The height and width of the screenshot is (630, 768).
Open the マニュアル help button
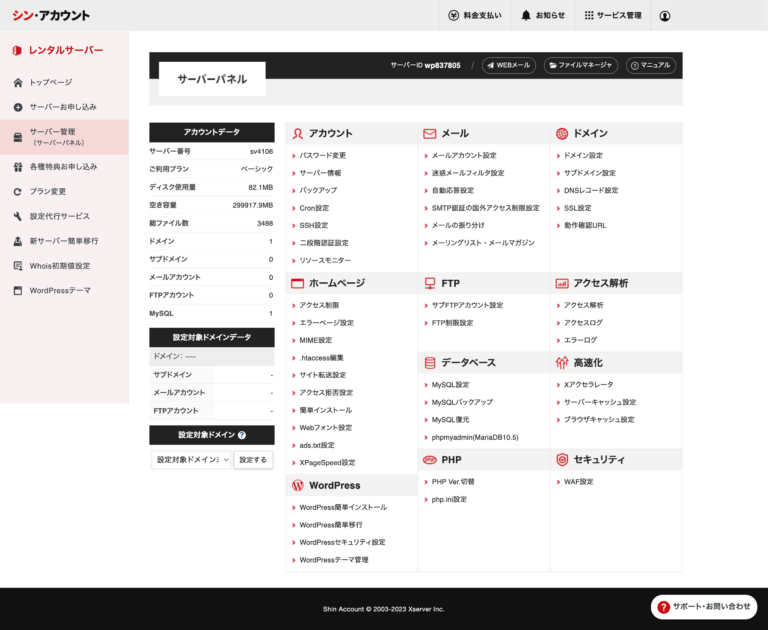point(650,65)
